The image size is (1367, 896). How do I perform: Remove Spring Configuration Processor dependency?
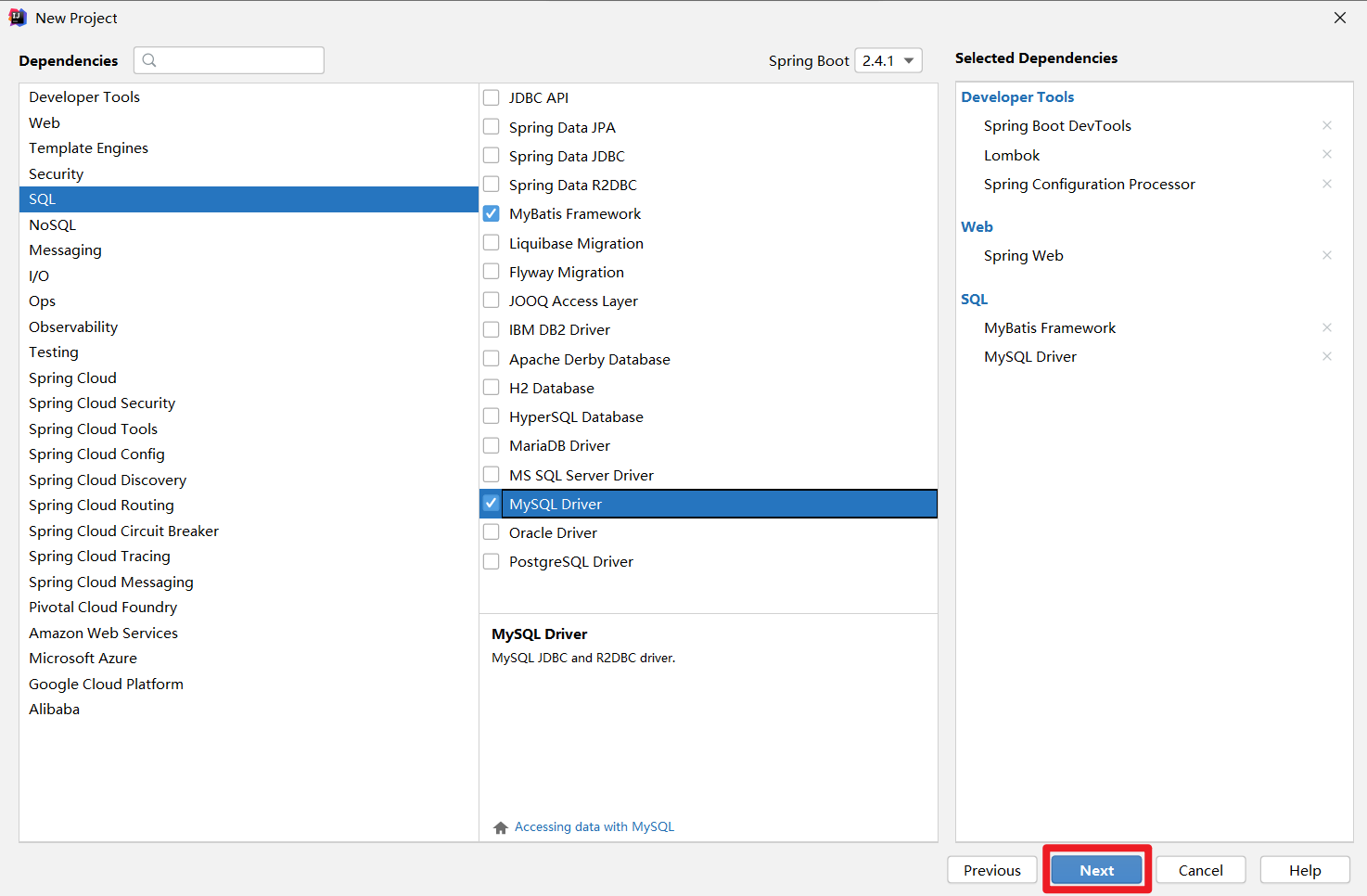point(1327,184)
